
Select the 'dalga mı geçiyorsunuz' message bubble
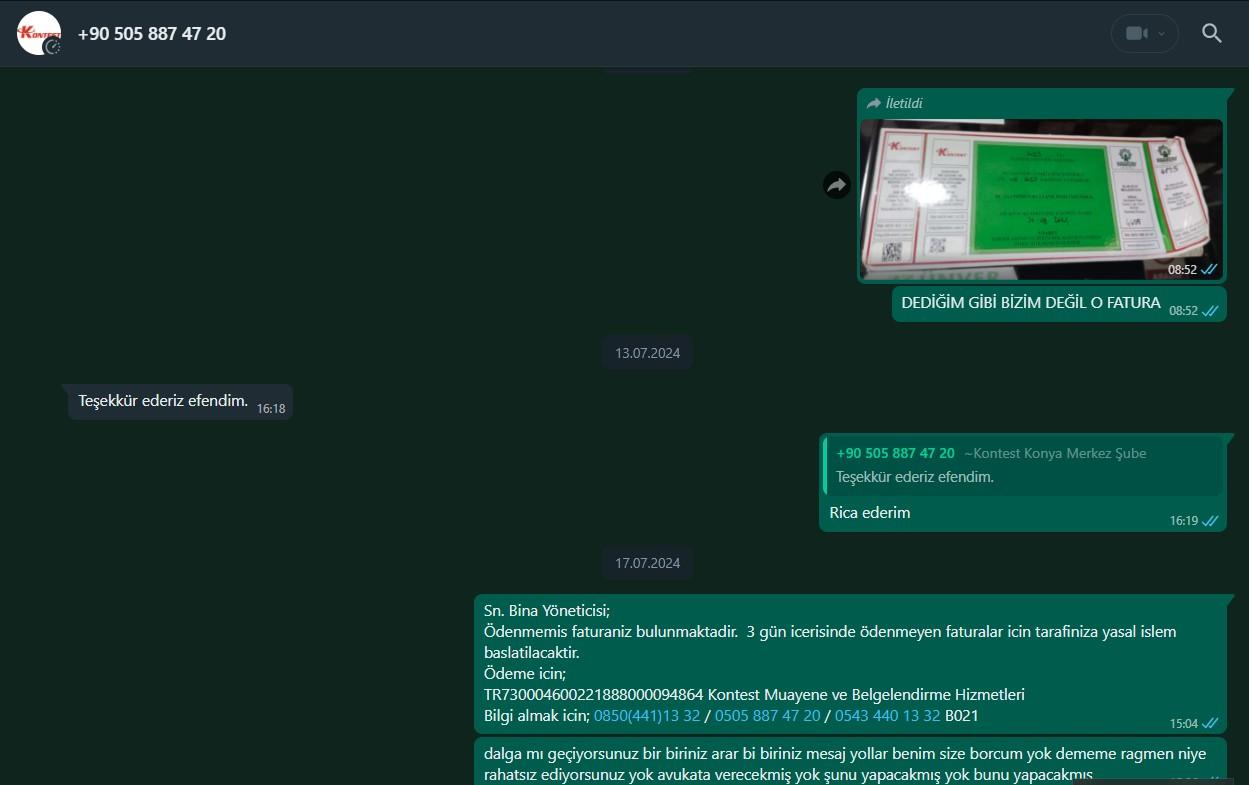pyautogui.click(x=844, y=764)
